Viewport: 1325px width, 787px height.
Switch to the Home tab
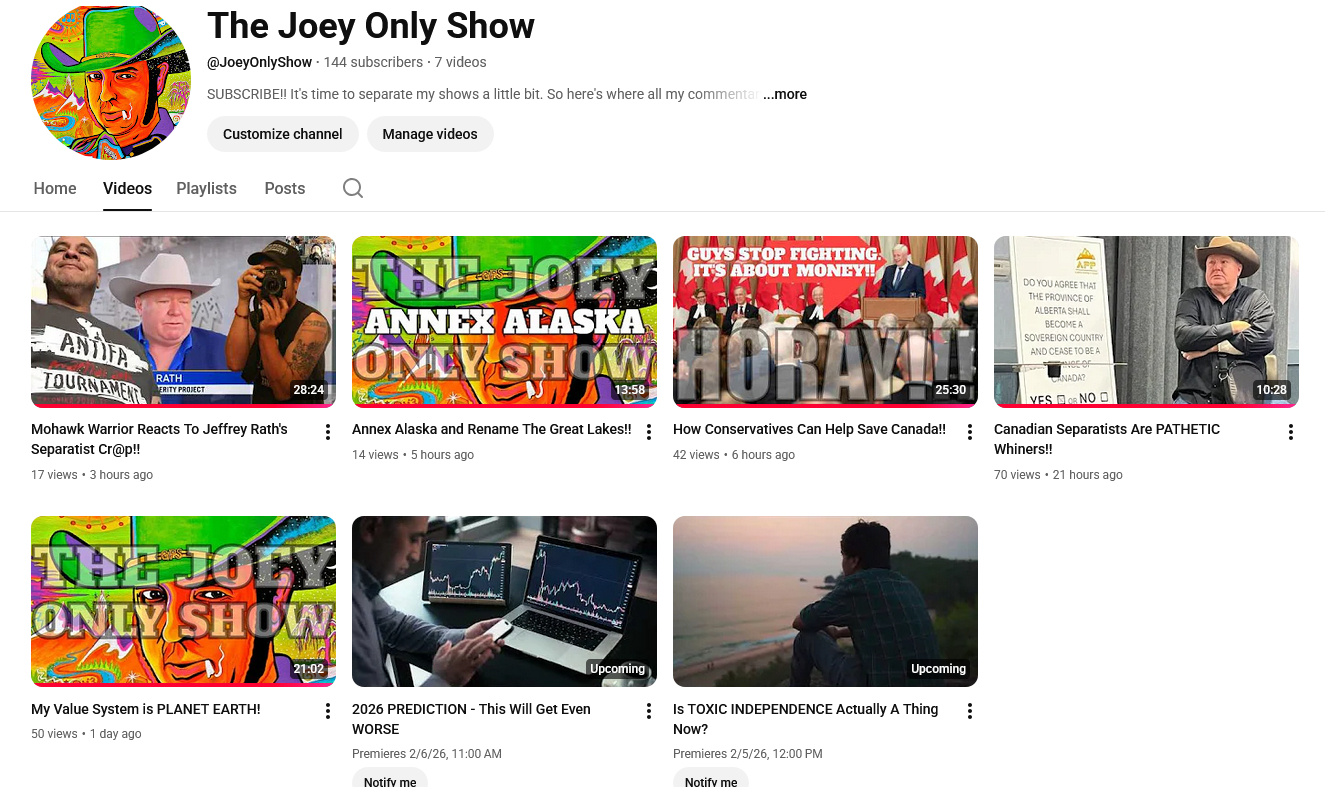coord(55,188)
